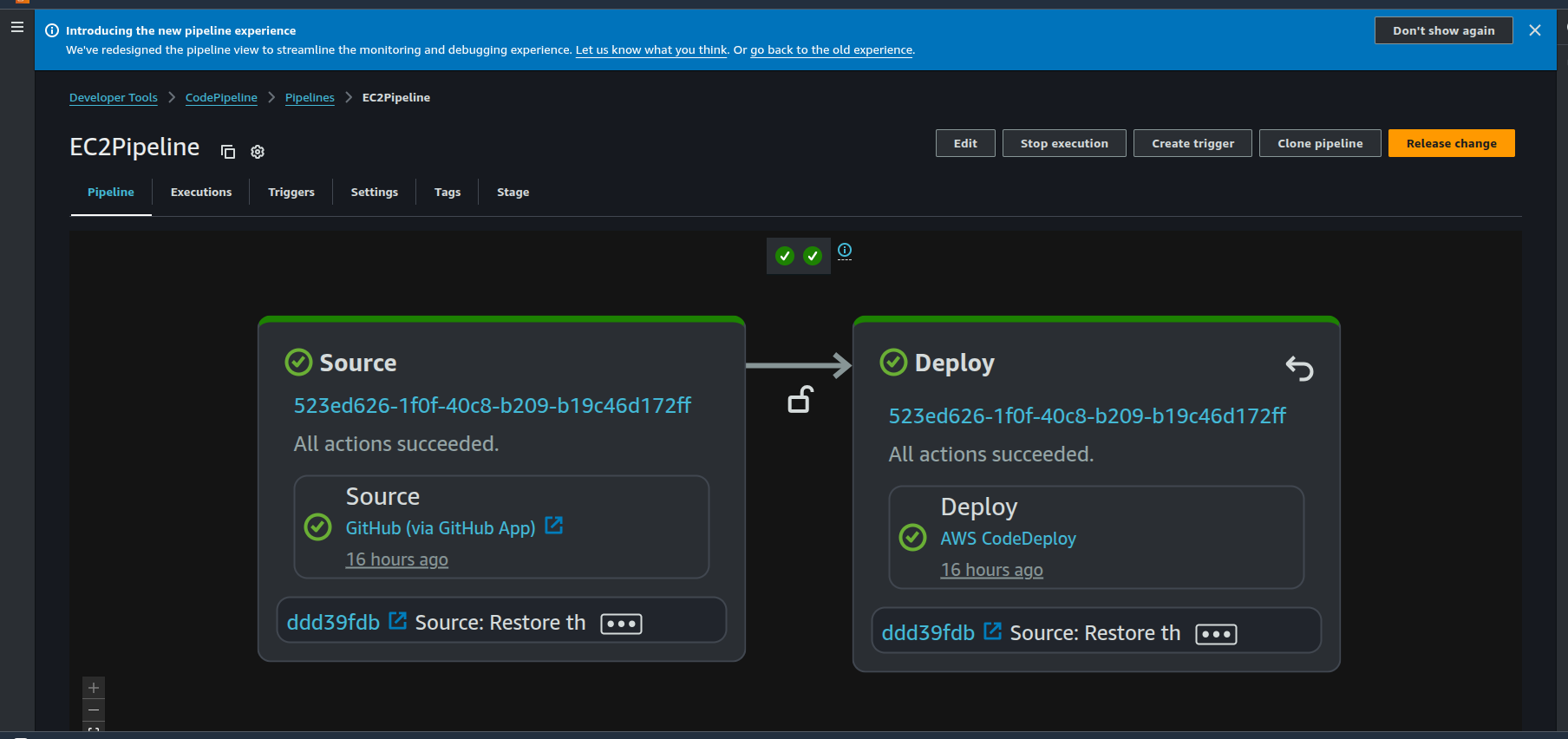Click AWS CodeDeploy action success icon
1568x739 pixels.
point(912,537)
